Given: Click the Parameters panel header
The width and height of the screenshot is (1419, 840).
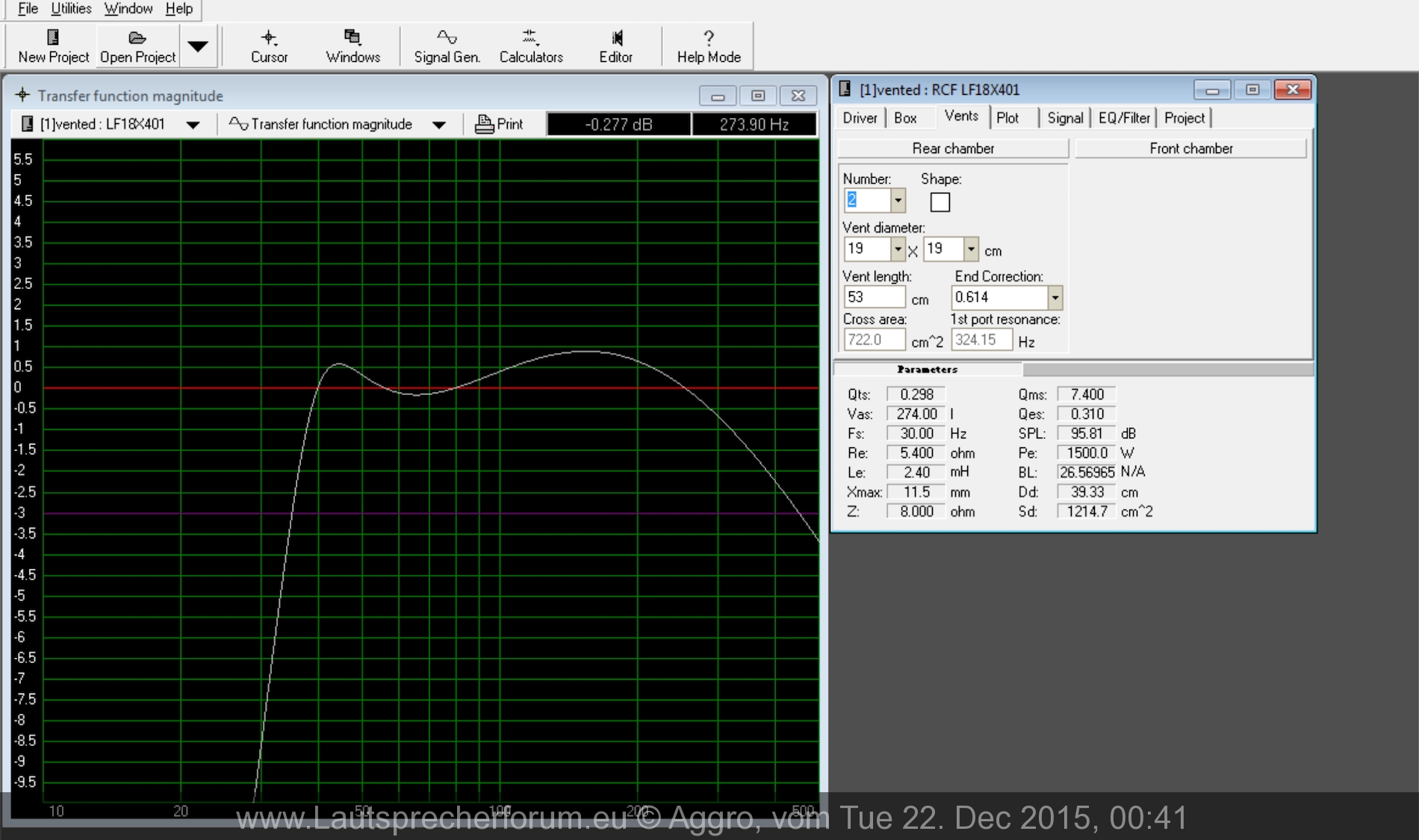Looking at the screenshot, I should [928, 369].
